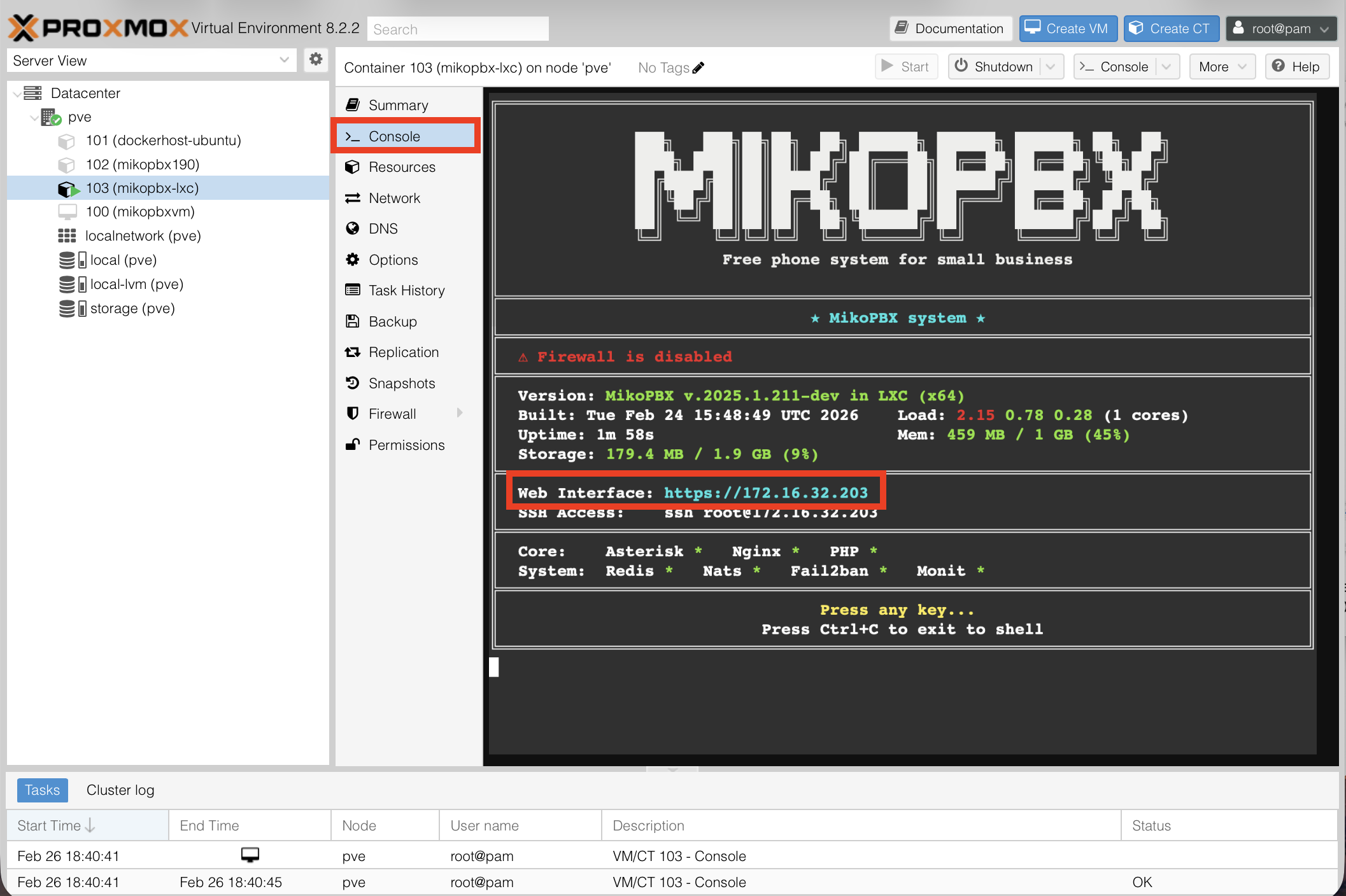
Task: Select the running container 103 icon
Action: click(x=67, y=188)
